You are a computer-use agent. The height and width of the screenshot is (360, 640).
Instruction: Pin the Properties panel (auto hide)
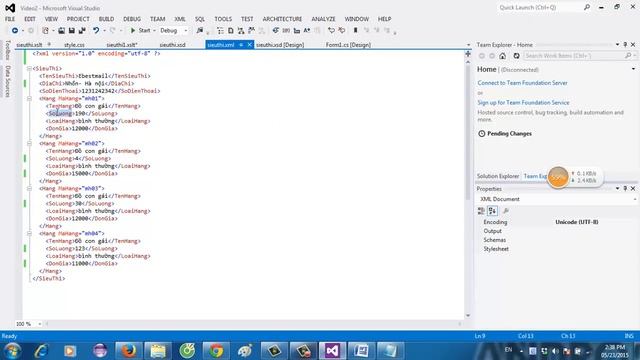tap(625, 189)
